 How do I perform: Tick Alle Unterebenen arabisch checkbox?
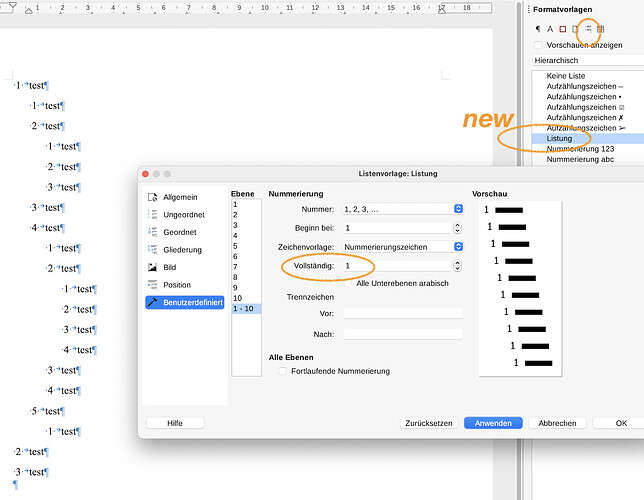pos(348,283)
